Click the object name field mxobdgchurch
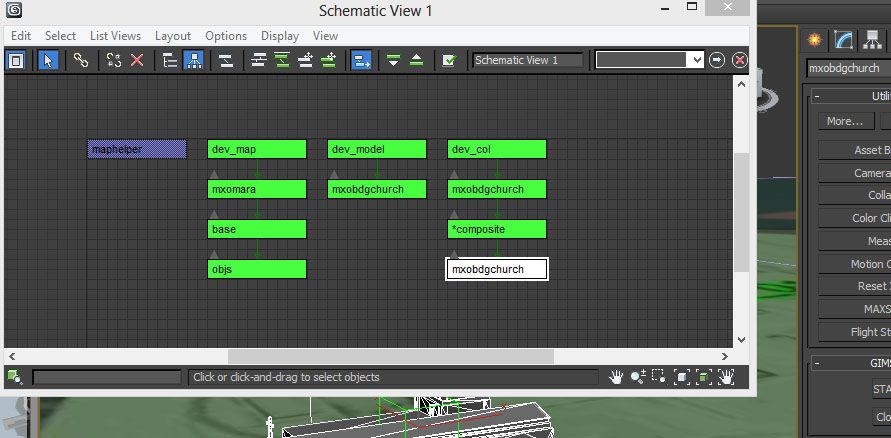 849,68
